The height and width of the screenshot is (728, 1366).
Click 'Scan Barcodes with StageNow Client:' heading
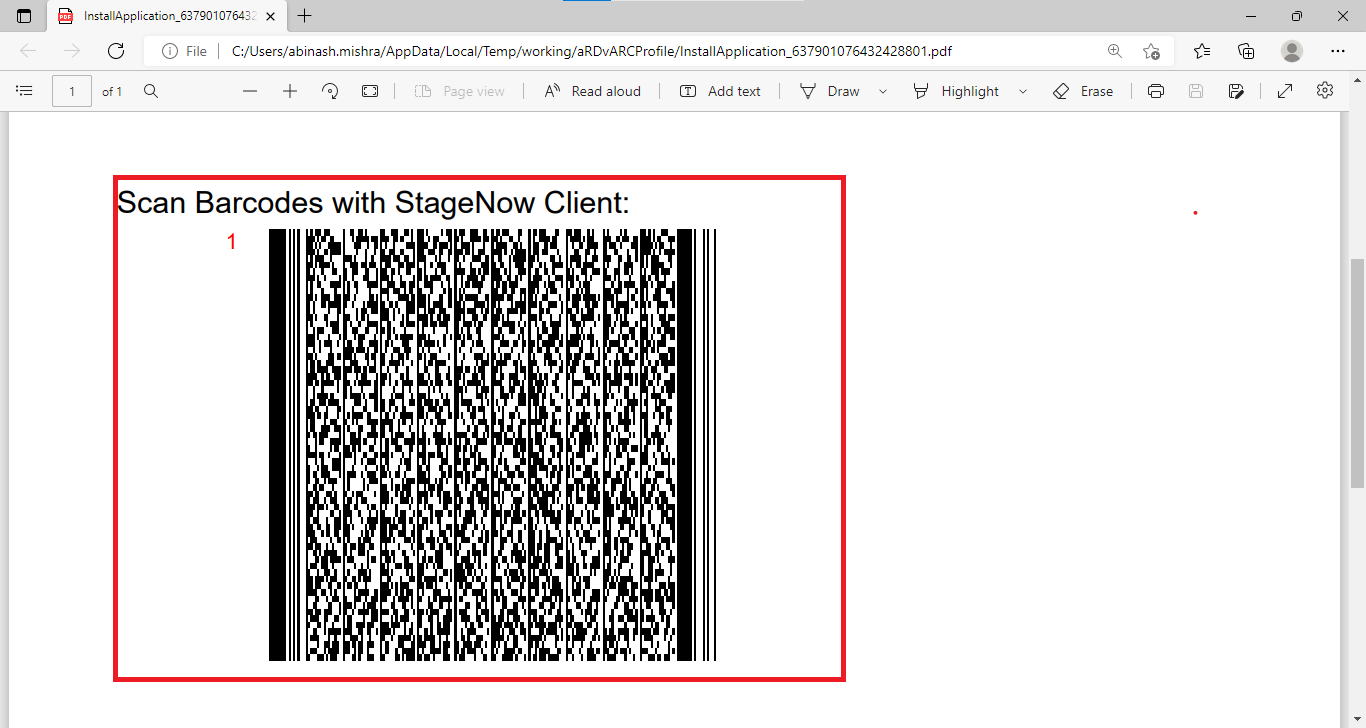point(373,203)
